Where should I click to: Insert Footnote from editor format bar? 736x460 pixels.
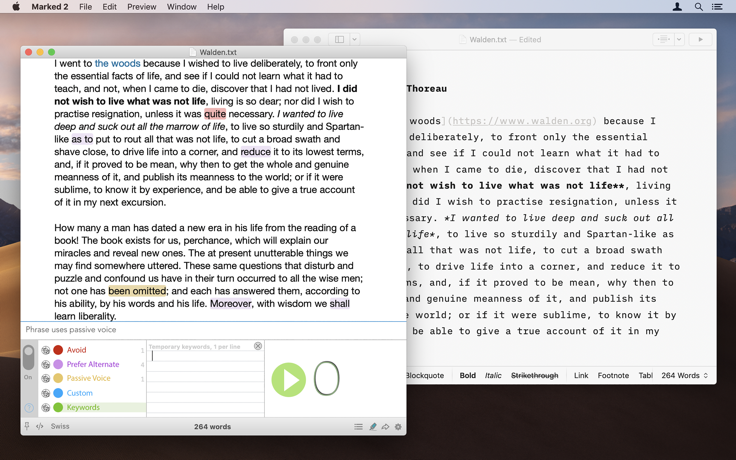point(613,376)
